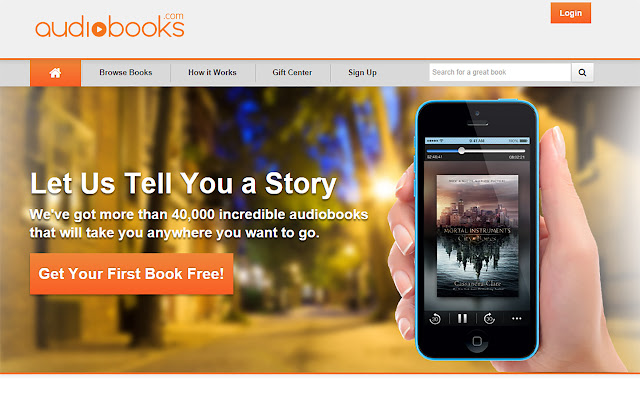Viewport: 640px width, 400px height.
Task: Select Sign Up in navigation bar
Action: pyautogui.click(x=362, y=72)
